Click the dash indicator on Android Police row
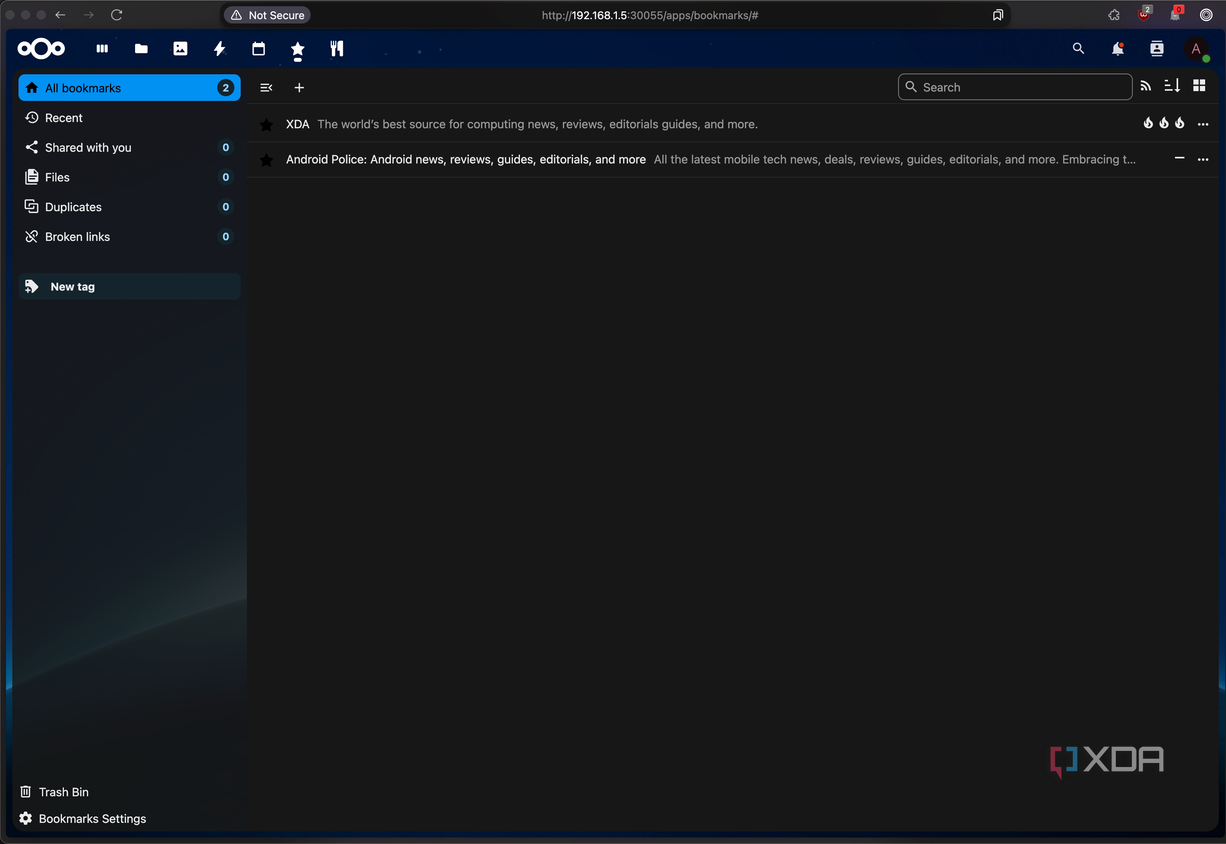The height and width of the screenshot is (844, 1226). coord(1179,158)
